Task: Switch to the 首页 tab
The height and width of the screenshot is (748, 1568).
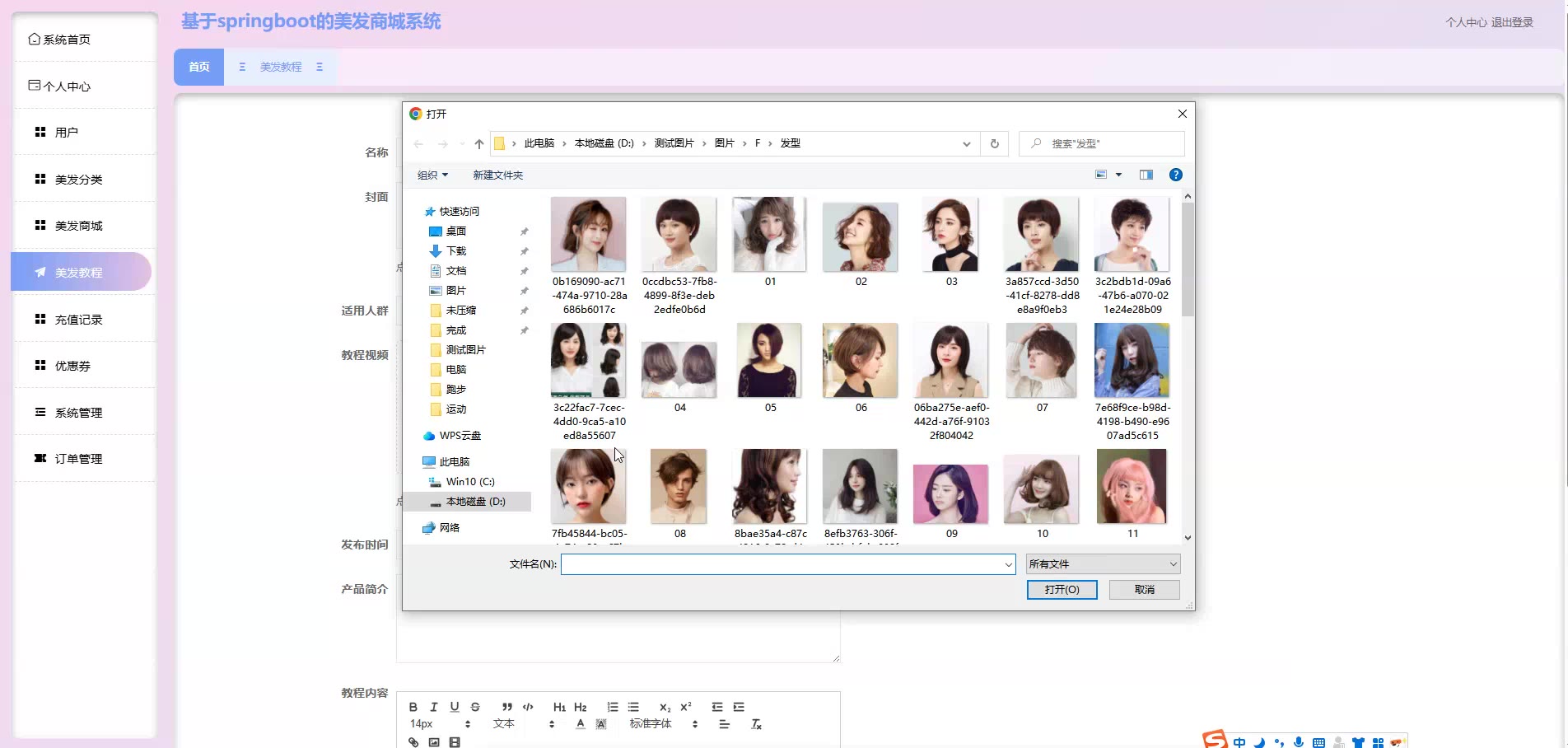Action: [x=198, y=67]
